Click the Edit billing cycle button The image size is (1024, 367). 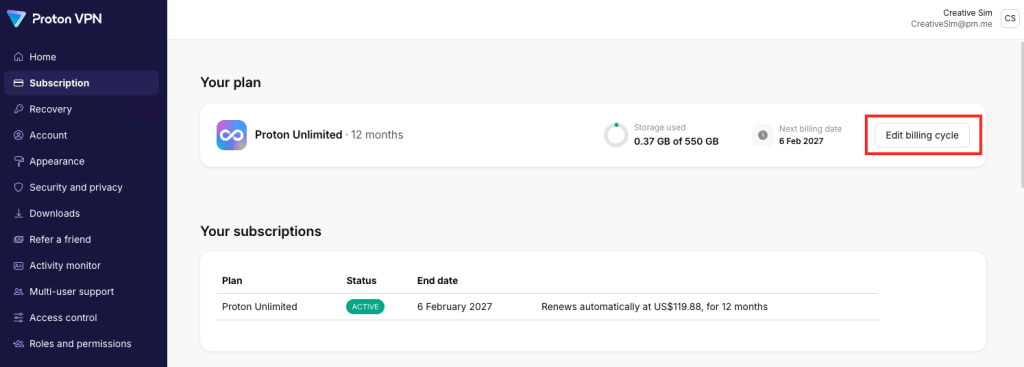coord(922,135)
